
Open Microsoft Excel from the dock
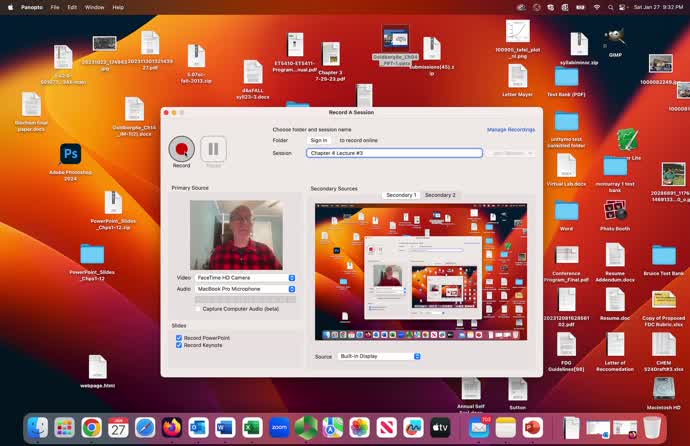point(252,427)
